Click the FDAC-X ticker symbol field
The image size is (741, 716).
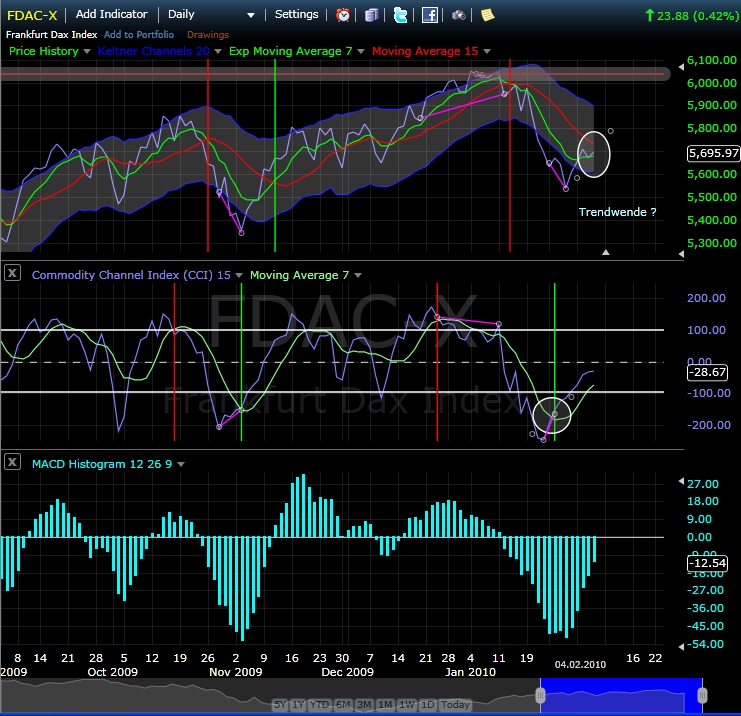pyautogui.click(x=32, y=16)
